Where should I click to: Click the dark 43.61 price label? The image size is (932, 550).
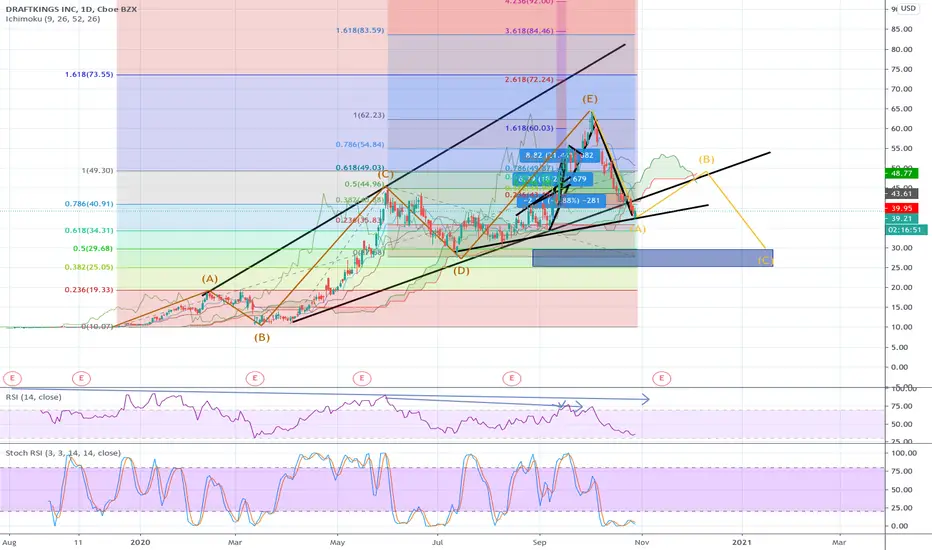[x=902, y=194]
